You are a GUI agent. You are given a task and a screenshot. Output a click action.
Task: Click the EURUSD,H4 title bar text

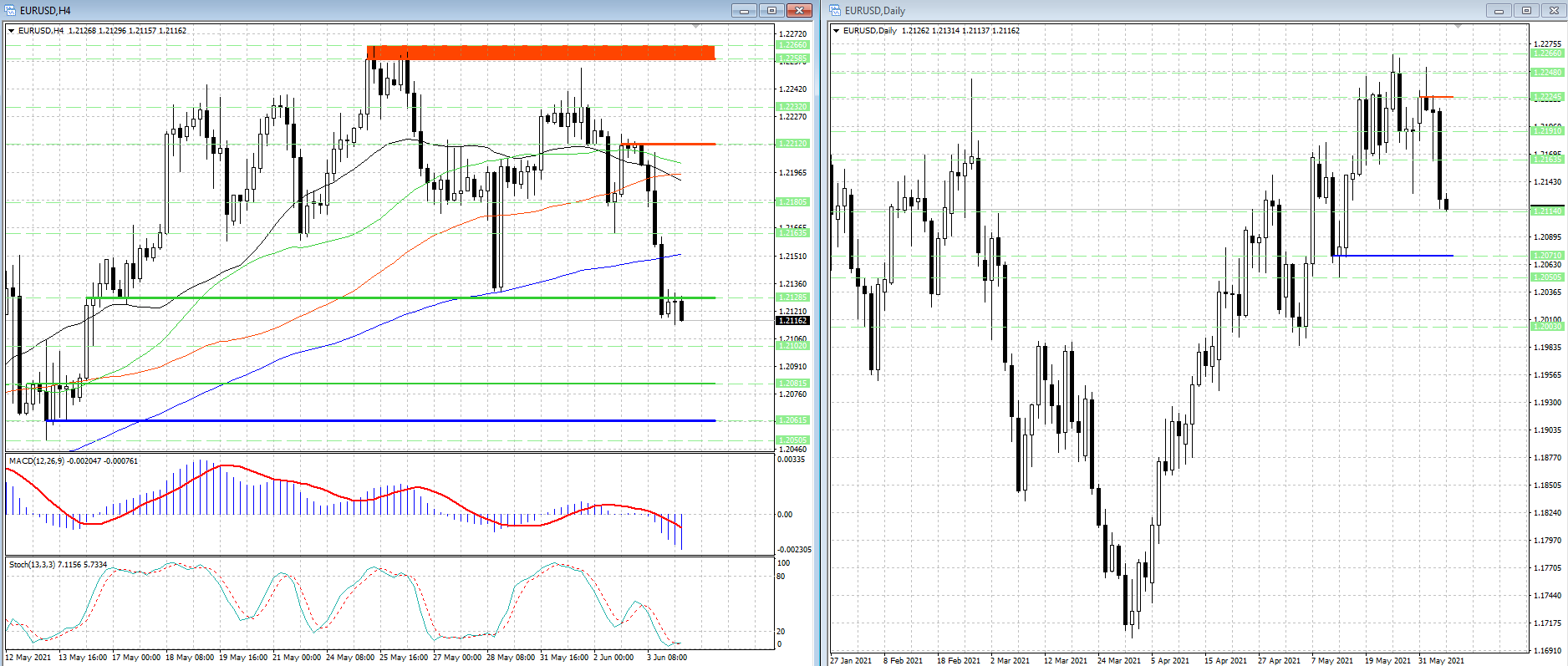coord(45,11)
